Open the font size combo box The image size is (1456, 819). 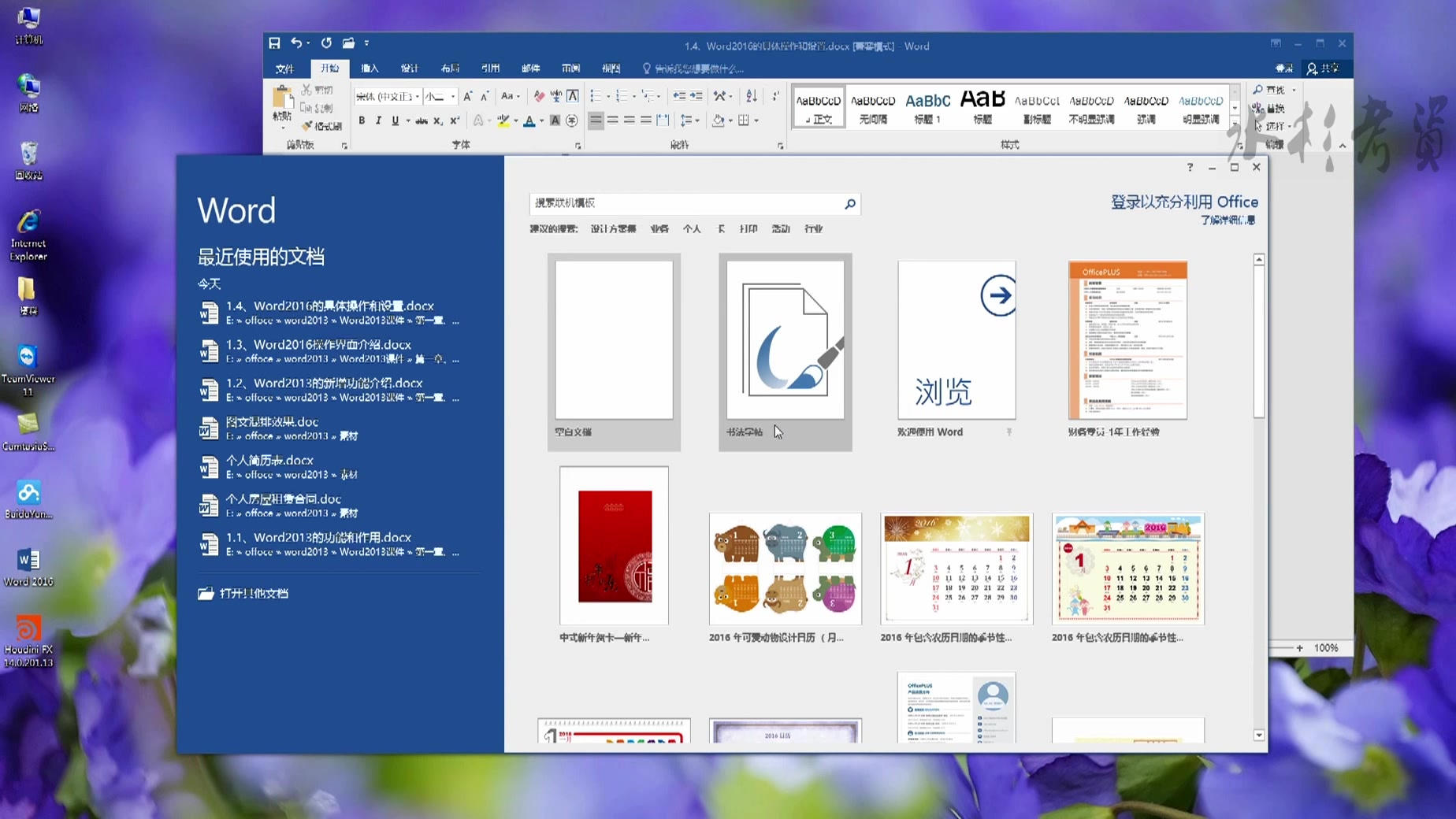(x=440, y=96)
